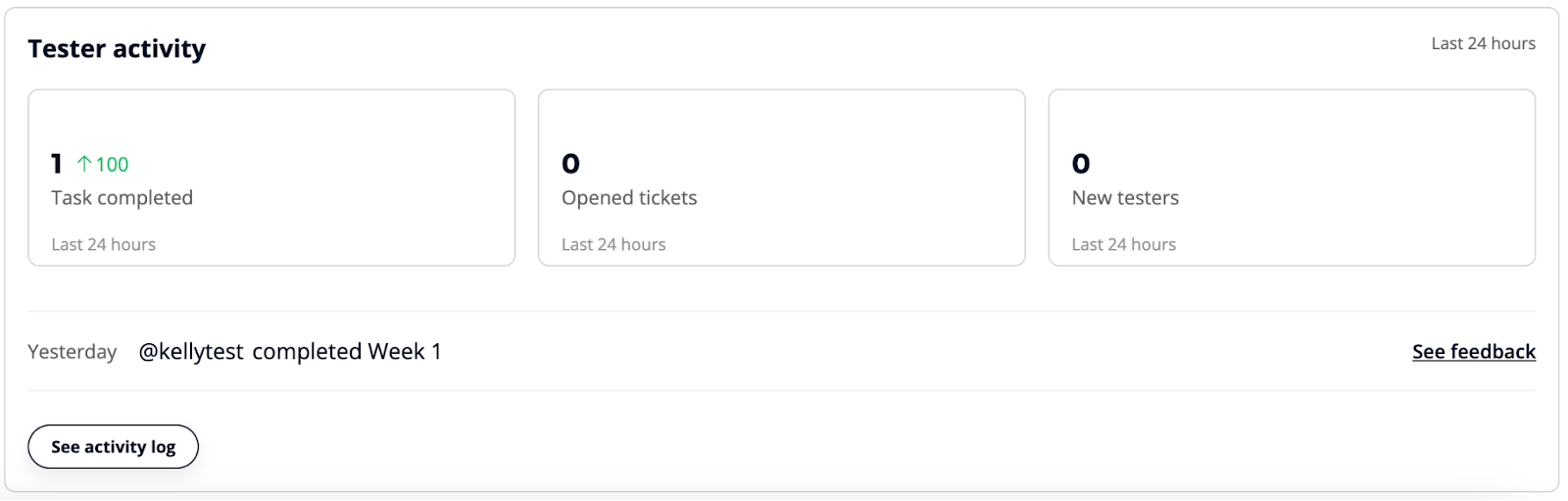
Task: Select the Task completed label
Action: 122,198
